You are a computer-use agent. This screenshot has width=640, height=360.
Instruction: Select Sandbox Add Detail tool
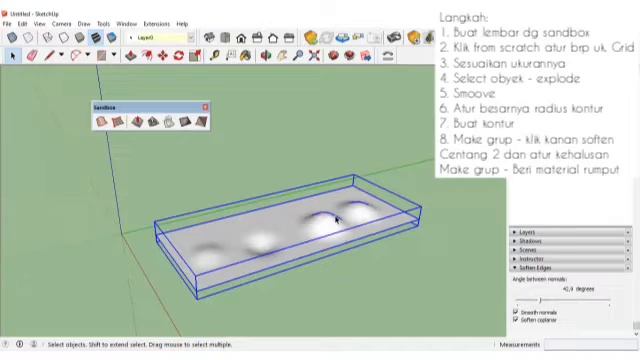click(185, 122)
